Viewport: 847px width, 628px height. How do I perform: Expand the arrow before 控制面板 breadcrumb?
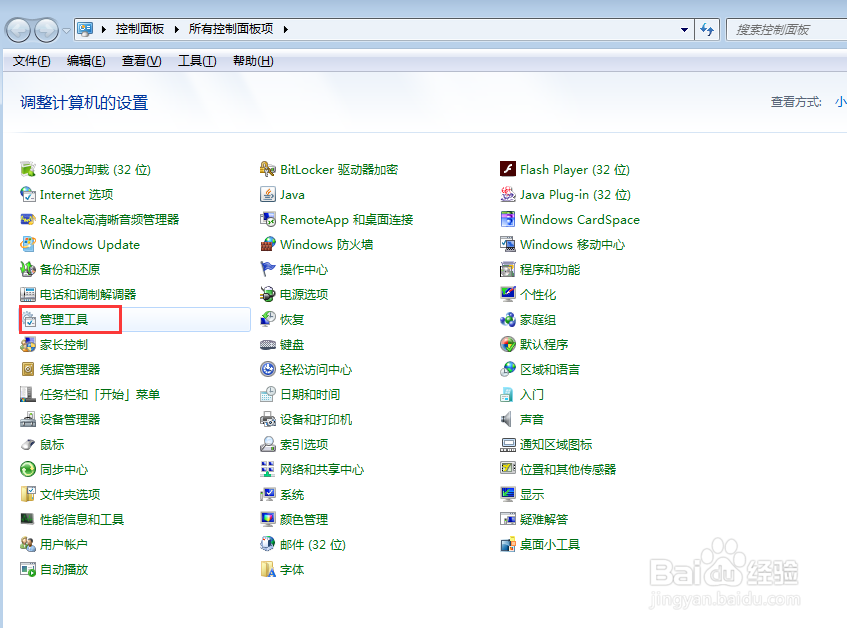(x=104, y=29)
